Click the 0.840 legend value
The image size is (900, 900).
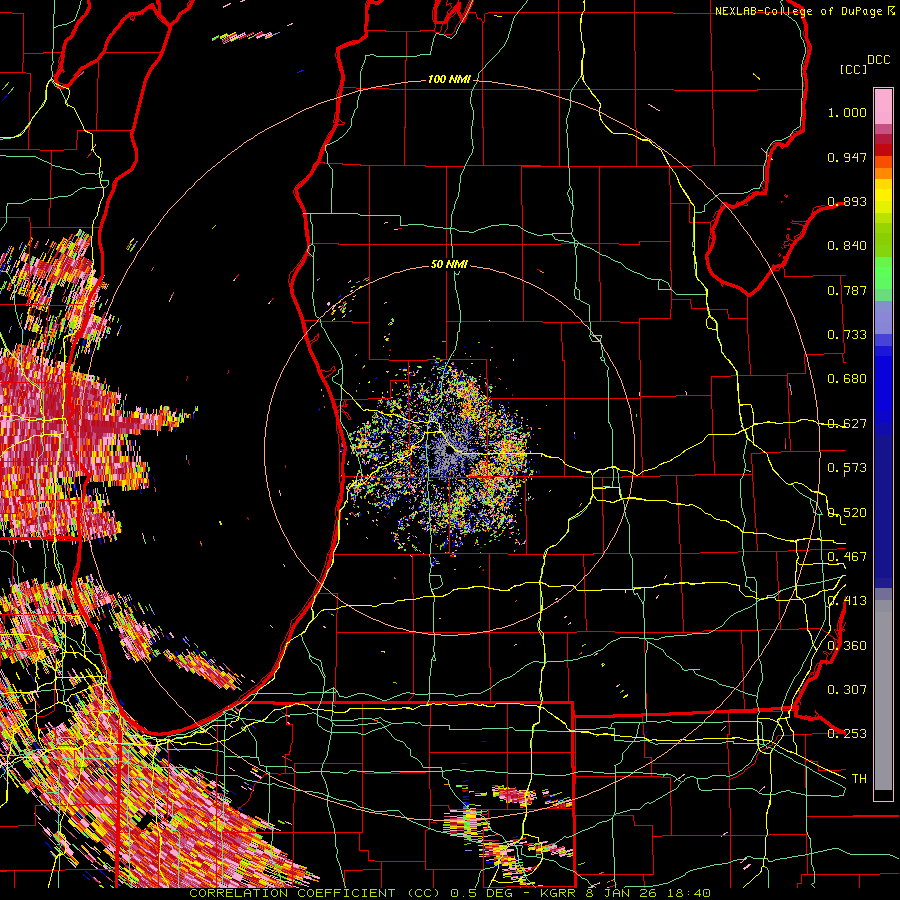click(847, 246)
